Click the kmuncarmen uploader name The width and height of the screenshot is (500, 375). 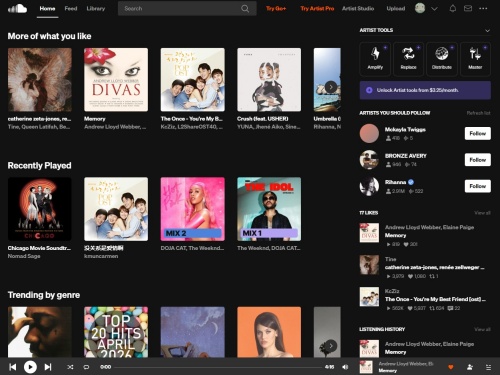(101, 256)
